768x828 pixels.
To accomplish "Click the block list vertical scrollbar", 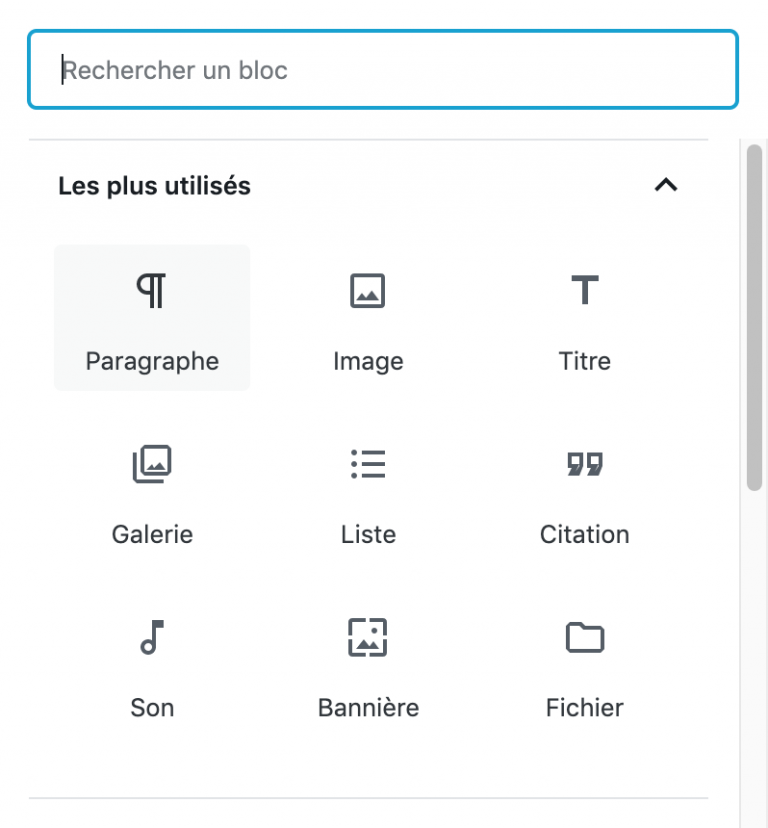I will tap(754, 318).
